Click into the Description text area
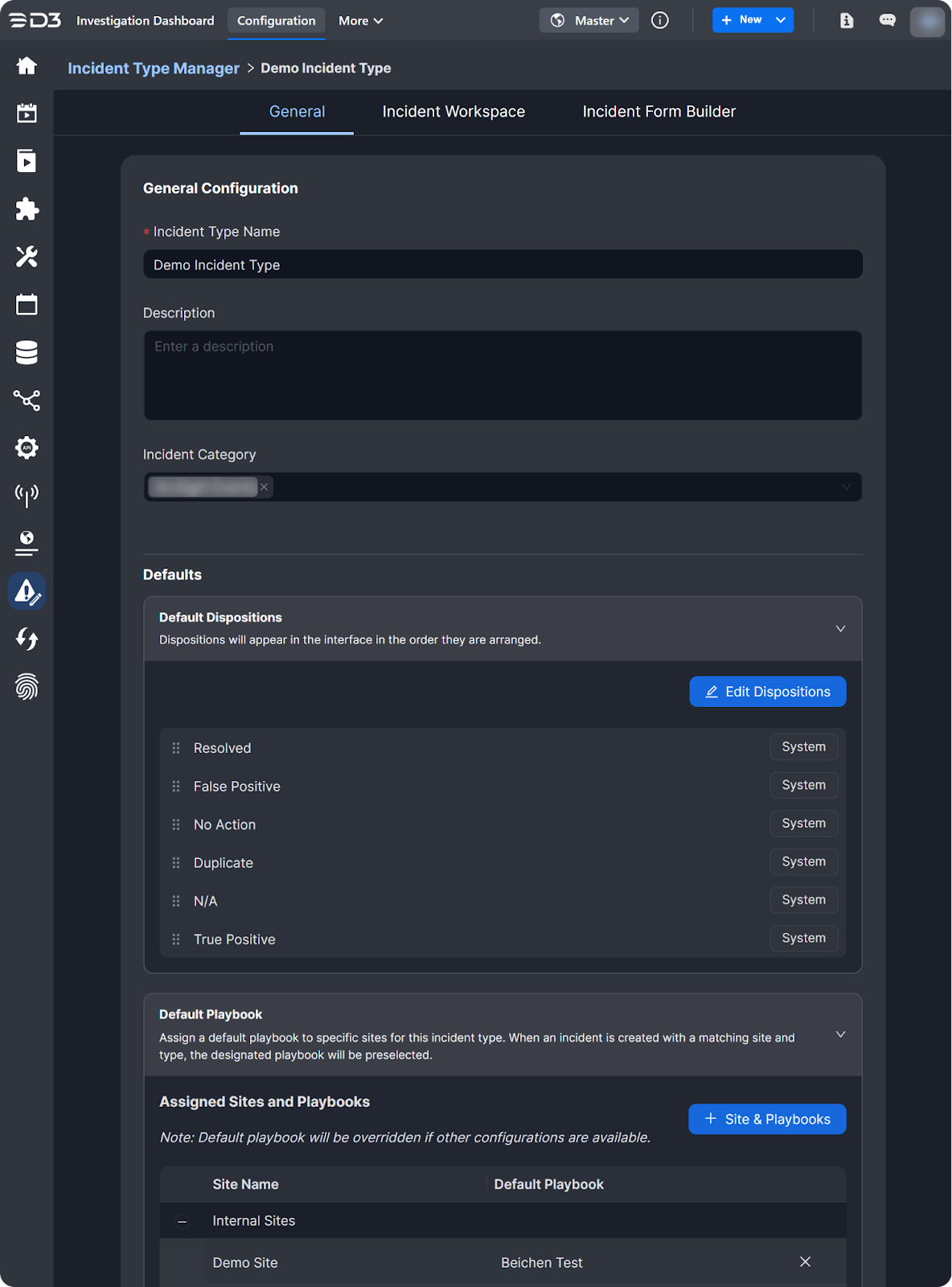Viewport: 952px width, 1287px height. coord(503,376)
